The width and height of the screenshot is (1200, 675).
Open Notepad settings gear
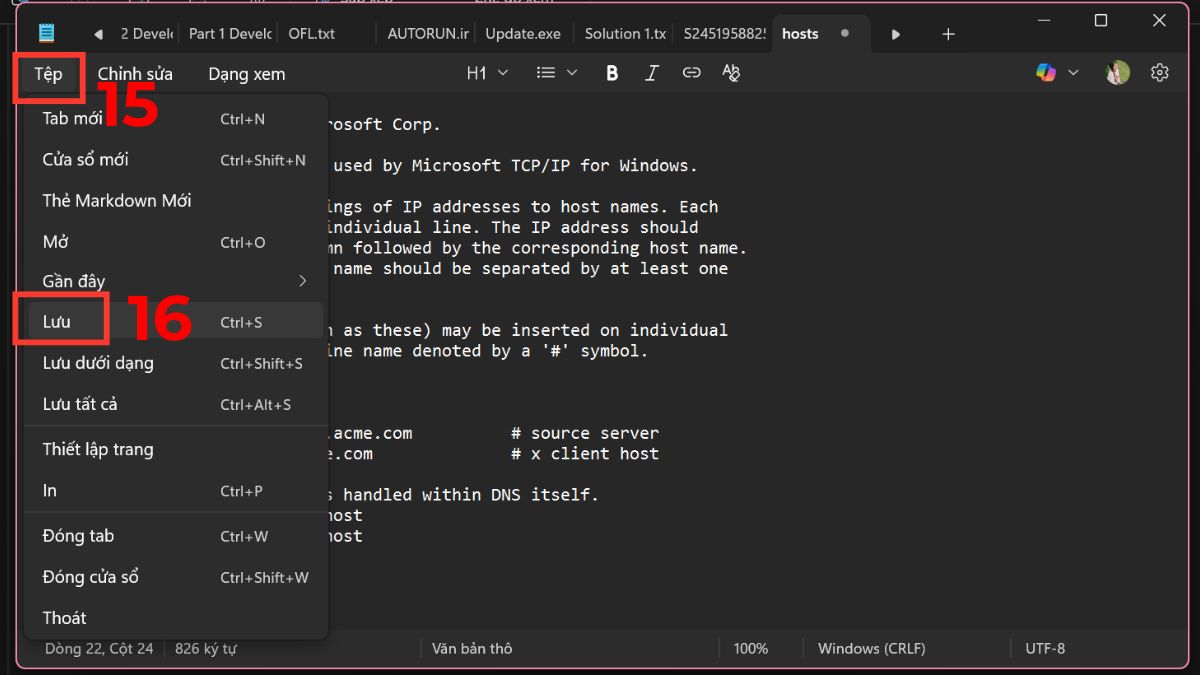tap(1159, 73)
